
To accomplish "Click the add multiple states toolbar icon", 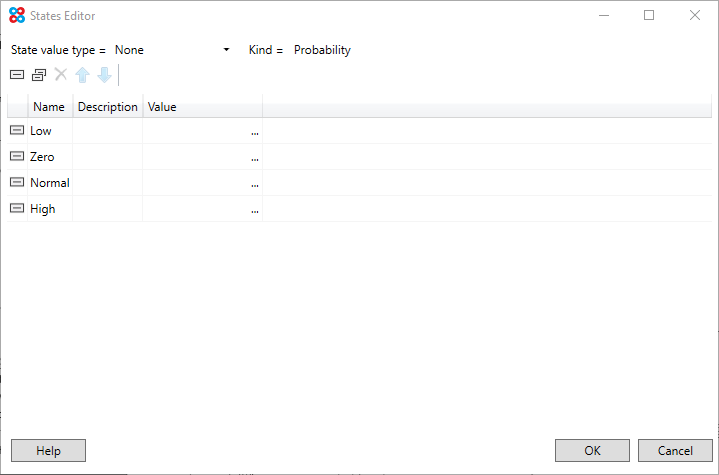I will [39, 75].
